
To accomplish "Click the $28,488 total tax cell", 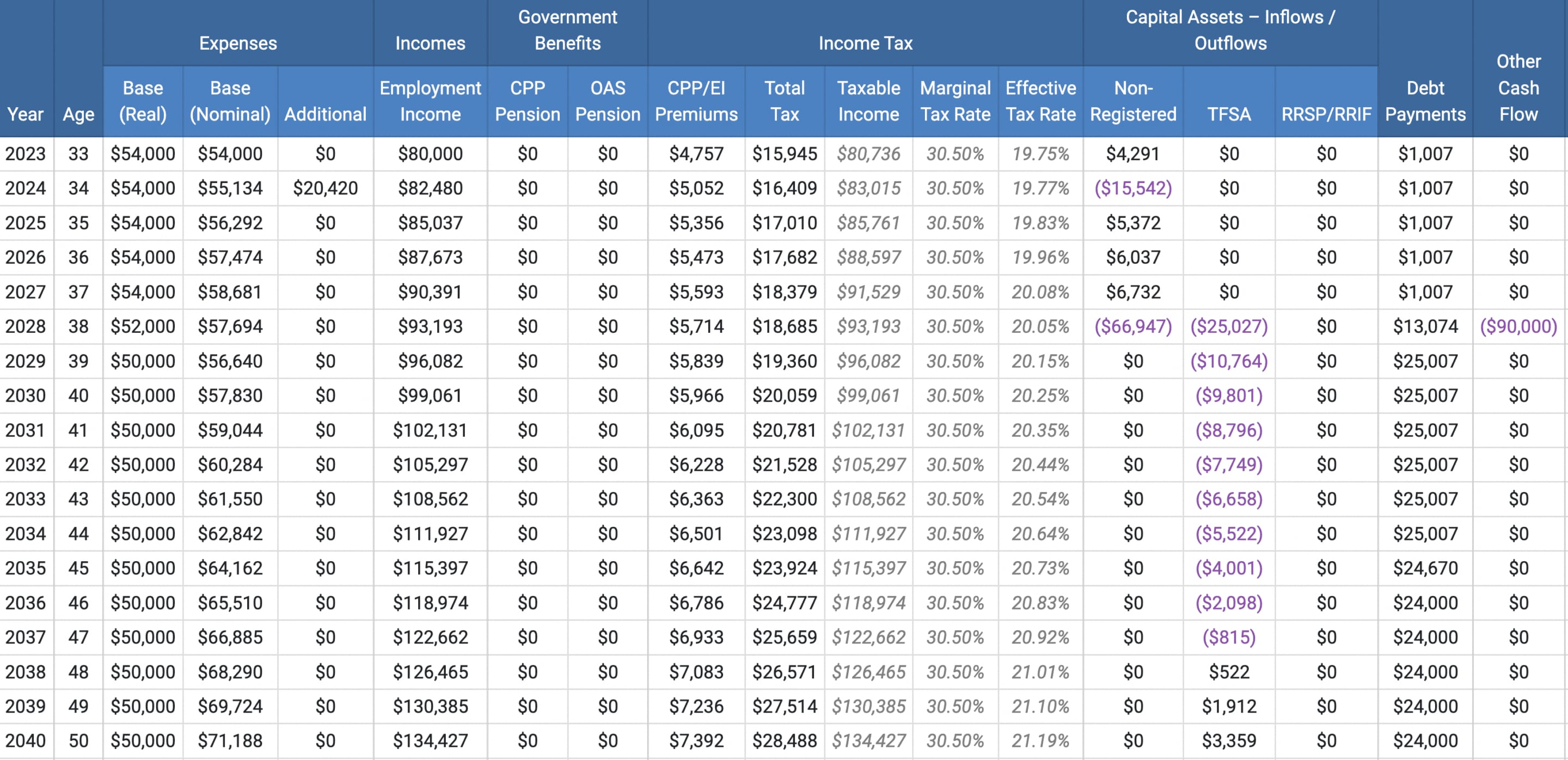I will 784,740.
